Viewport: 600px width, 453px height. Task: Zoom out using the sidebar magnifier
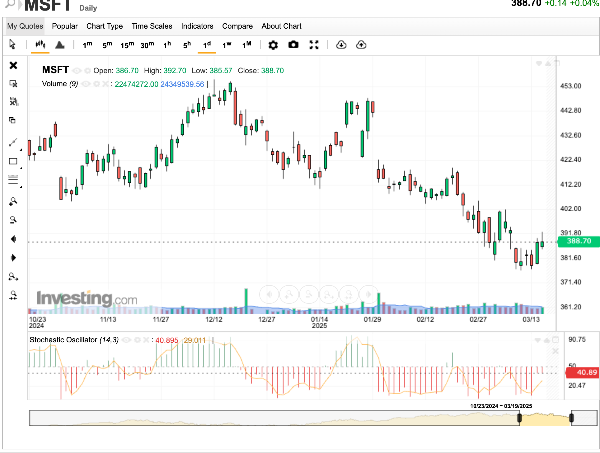coord(13,220)
